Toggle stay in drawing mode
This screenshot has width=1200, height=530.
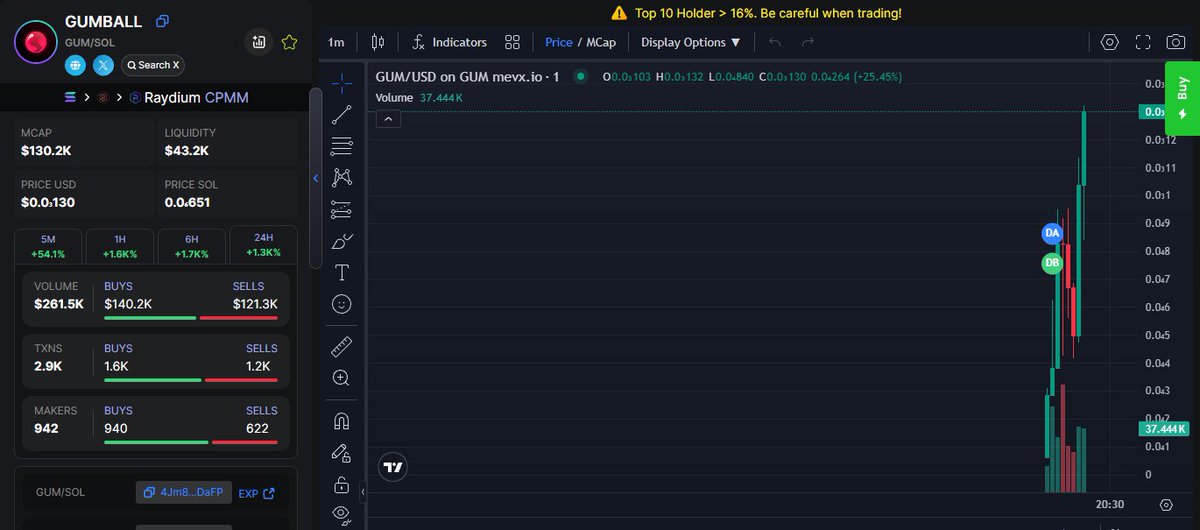[342, 453]
